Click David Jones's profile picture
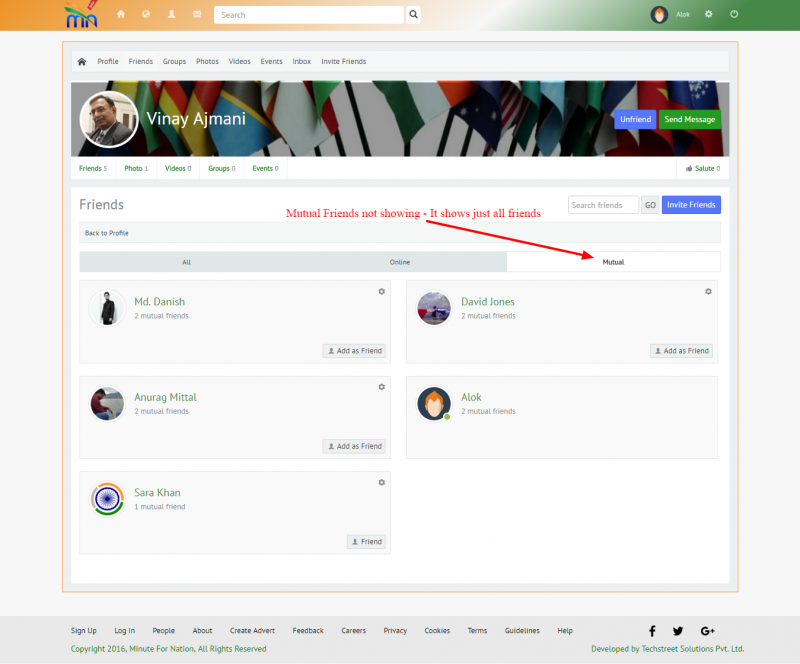This screenshot has width=800, height=664. (434, 308)
